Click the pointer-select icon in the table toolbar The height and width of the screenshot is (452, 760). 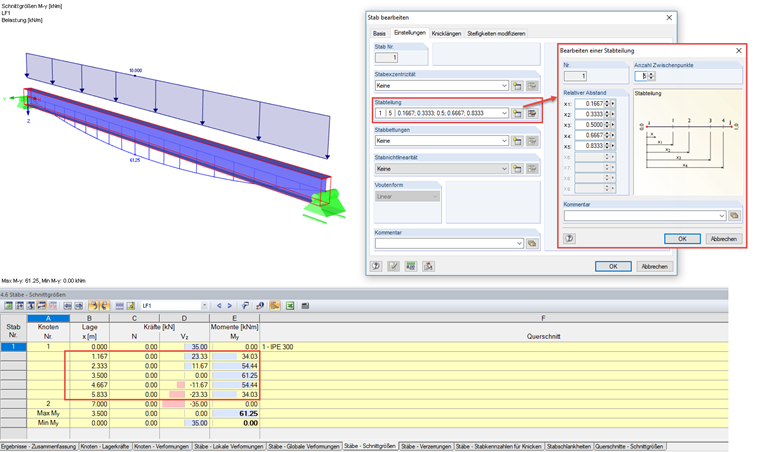245,306
